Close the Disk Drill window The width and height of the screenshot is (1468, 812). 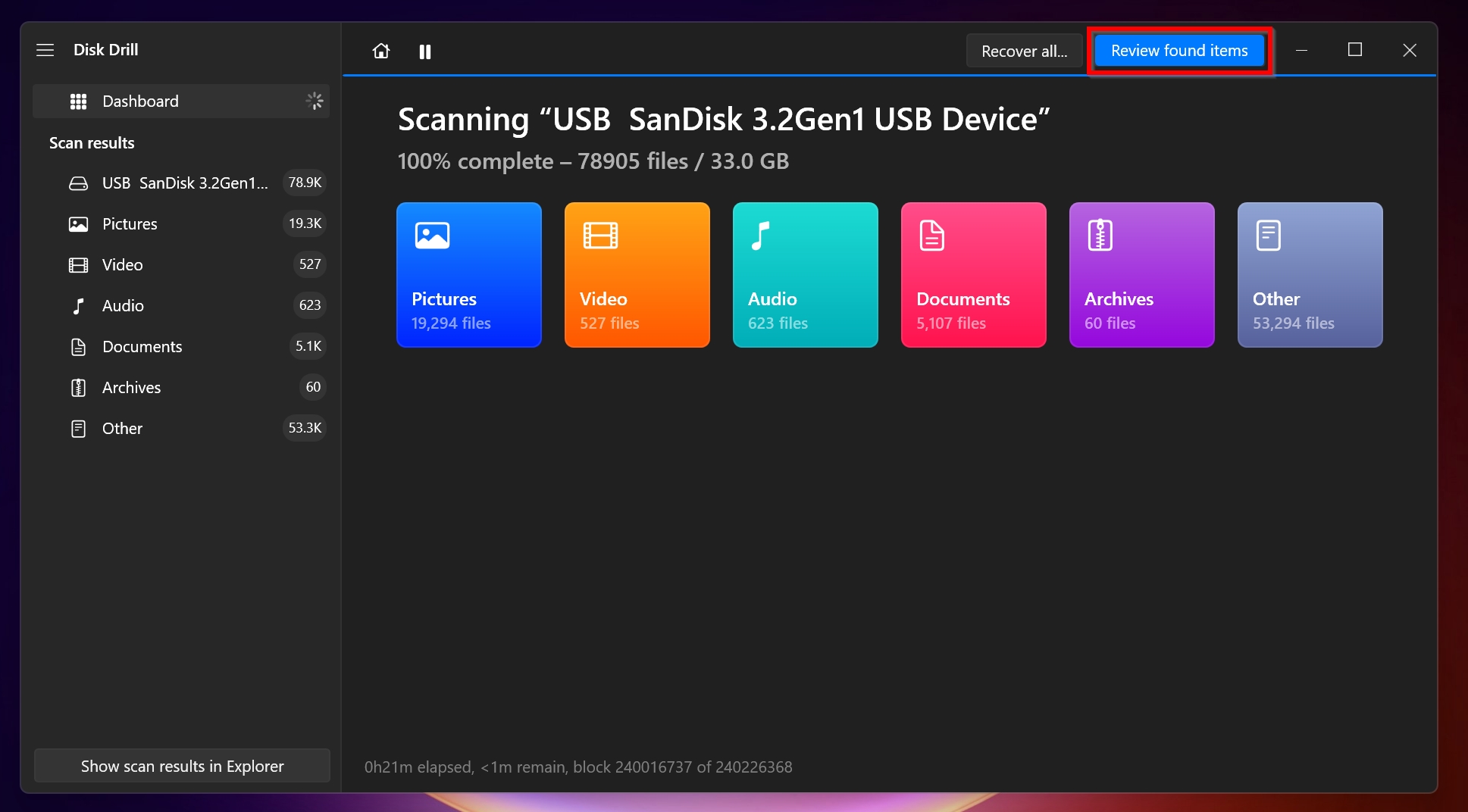[x=1410, y=50]
